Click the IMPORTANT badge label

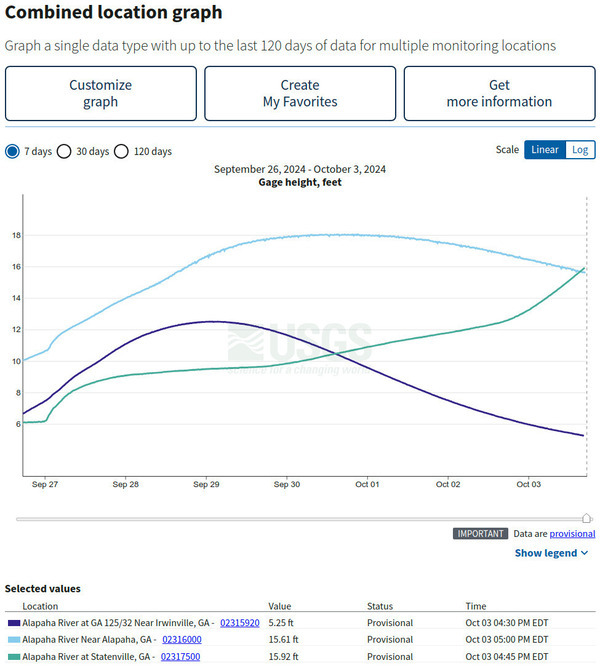(x=480, y=534)
